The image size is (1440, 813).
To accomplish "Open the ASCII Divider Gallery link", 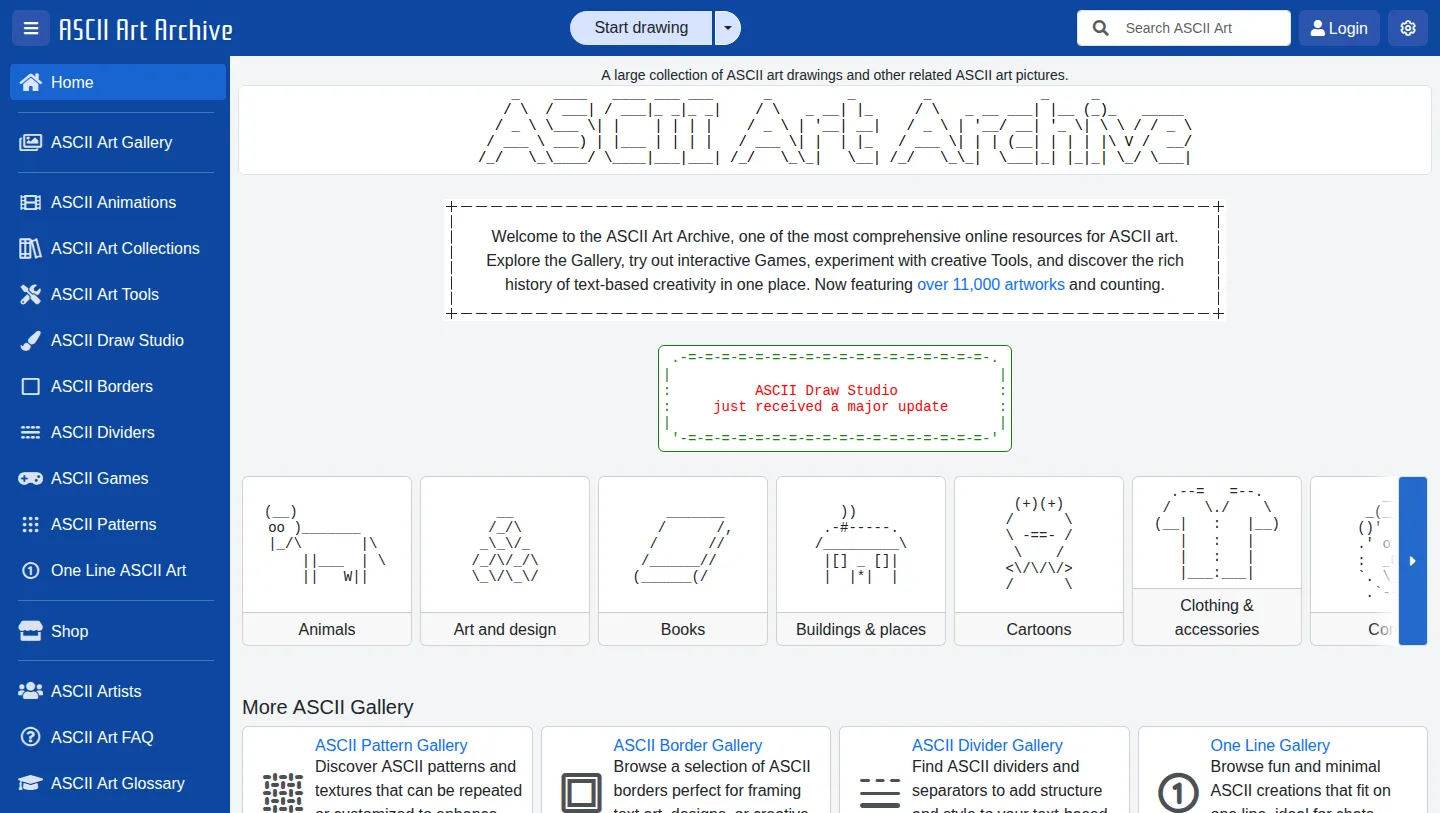I will [x=987, y=745].
